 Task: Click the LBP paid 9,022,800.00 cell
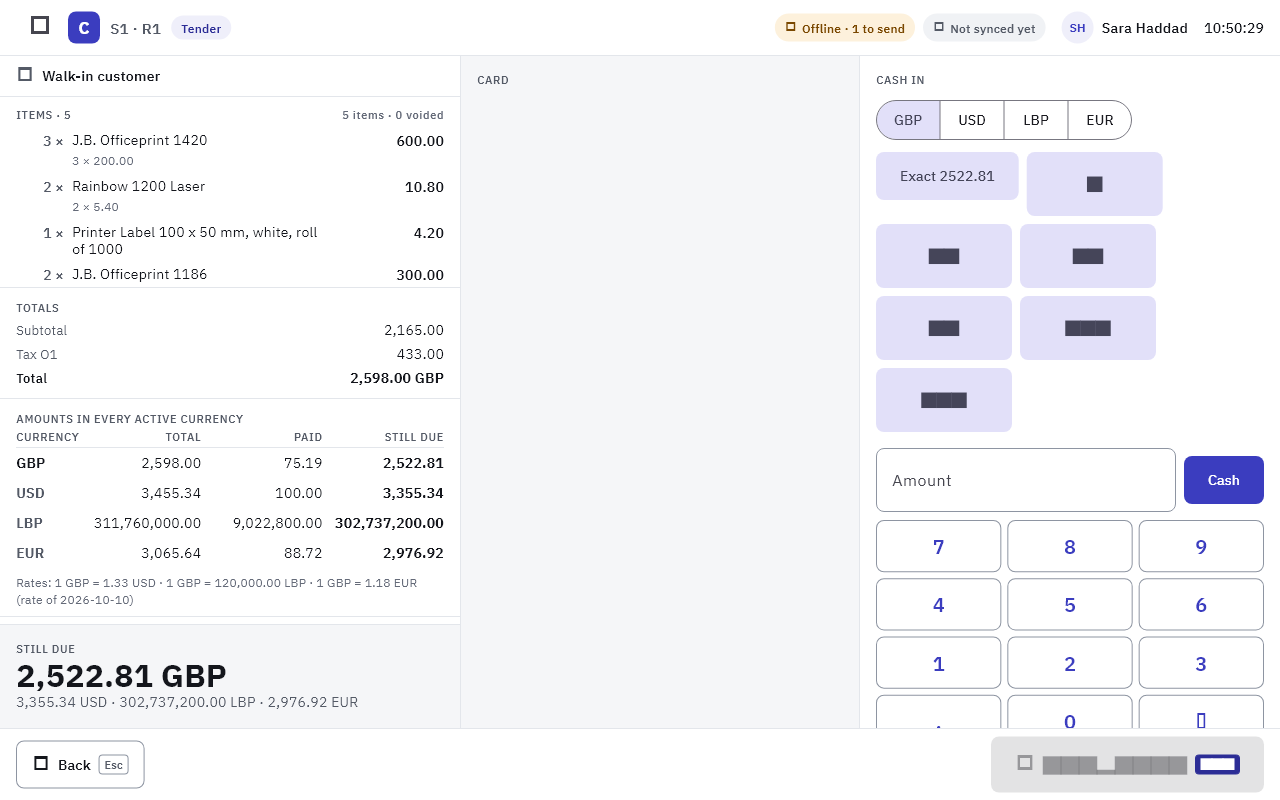coord(277,523)
